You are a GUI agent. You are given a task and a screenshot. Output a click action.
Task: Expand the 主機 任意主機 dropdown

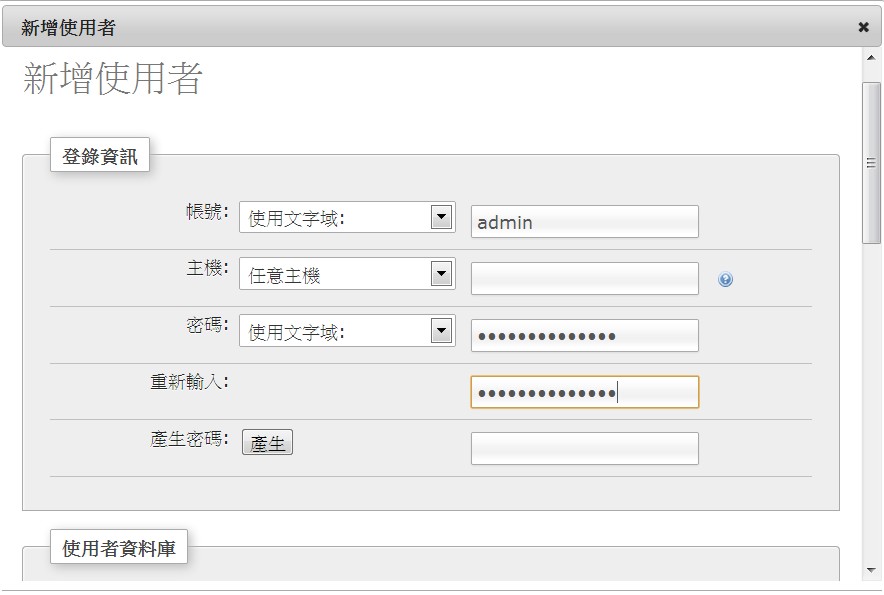[x=347, y=275]
